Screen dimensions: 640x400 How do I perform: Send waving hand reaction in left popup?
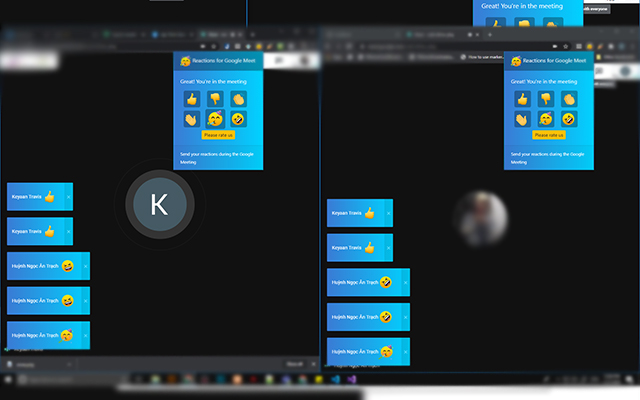click(191, 119)
